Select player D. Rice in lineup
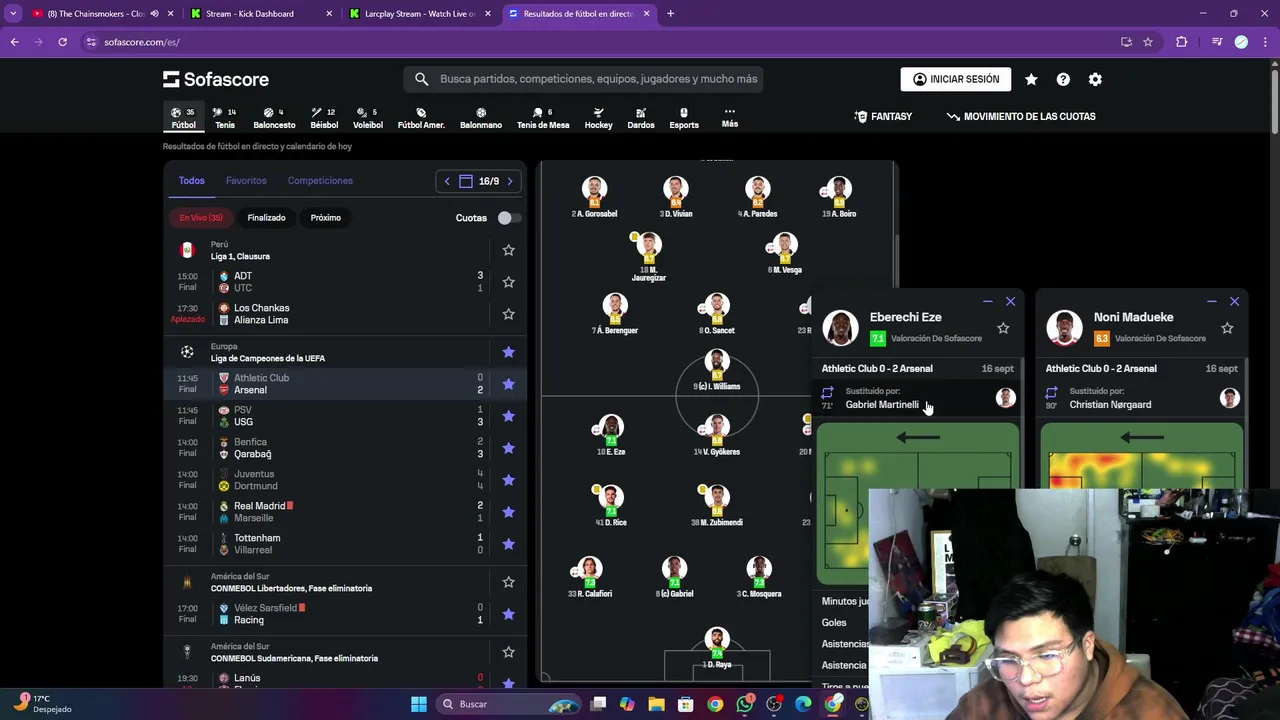The image size is (1280, 720). (610, 506)
